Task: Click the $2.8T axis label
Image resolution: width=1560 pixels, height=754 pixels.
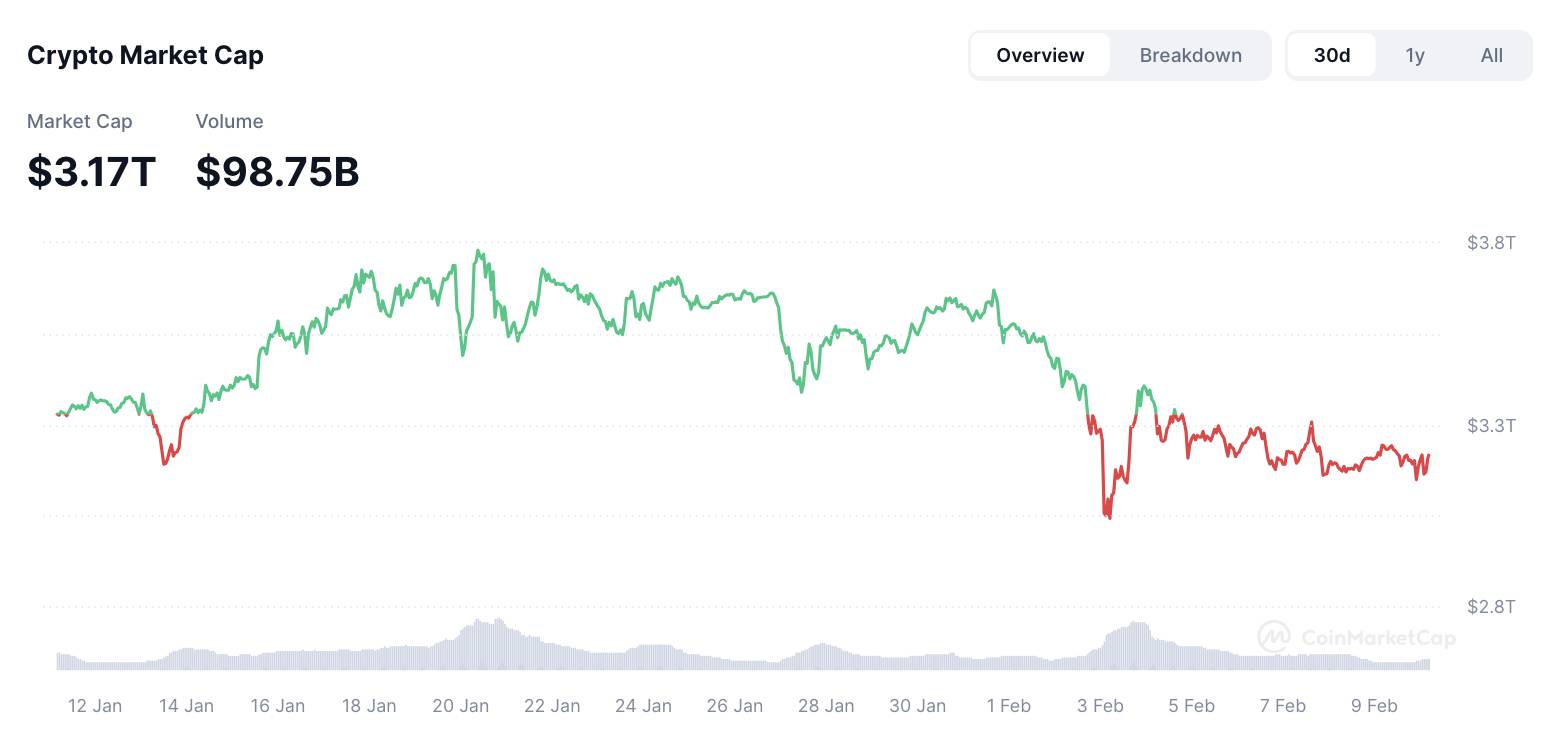Action: pyautogui.click(x=1491, y=607)
